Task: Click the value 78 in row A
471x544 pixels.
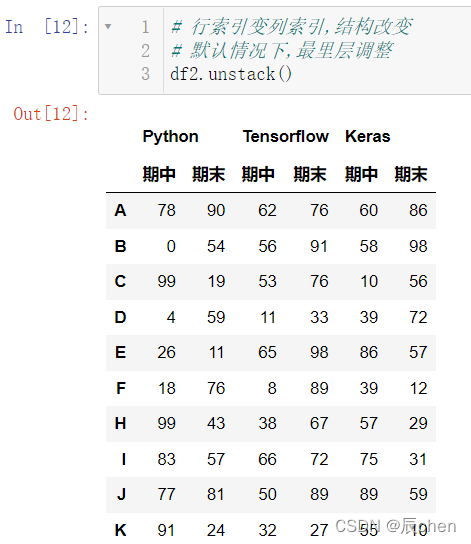Action: (x=166, y=210)
